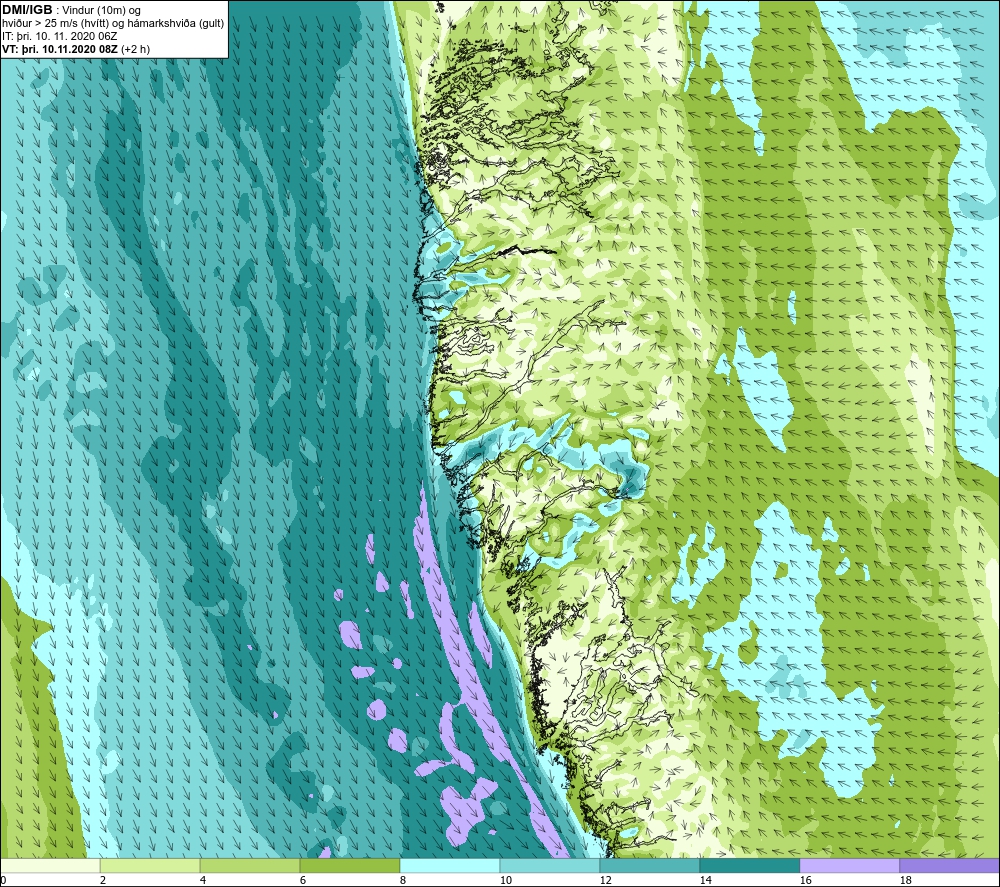
Task: Click the 'Vindur (10m) og' label text
Action: 101,11
